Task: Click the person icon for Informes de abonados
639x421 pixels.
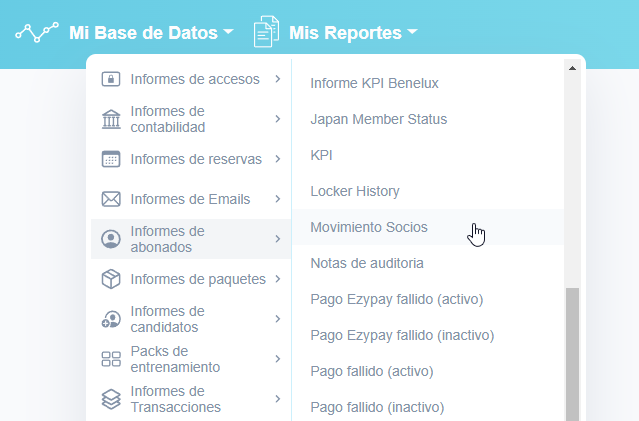Action: tap(111, 239)
